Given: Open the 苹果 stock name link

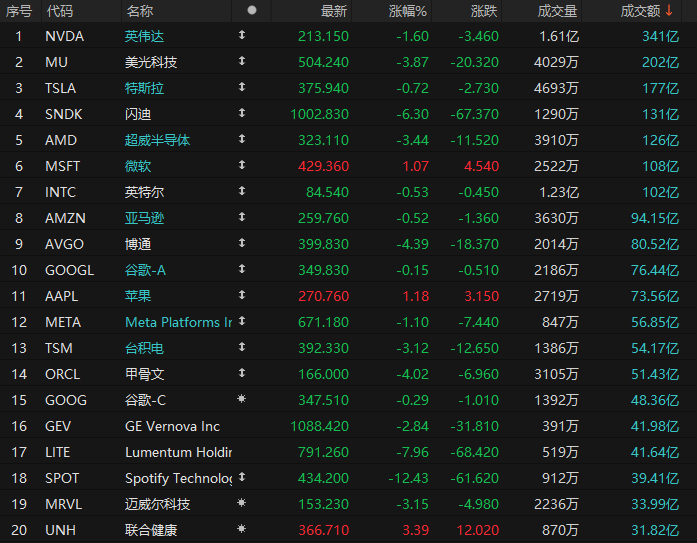Looking at the screenshot, I should tap(138, 296).
